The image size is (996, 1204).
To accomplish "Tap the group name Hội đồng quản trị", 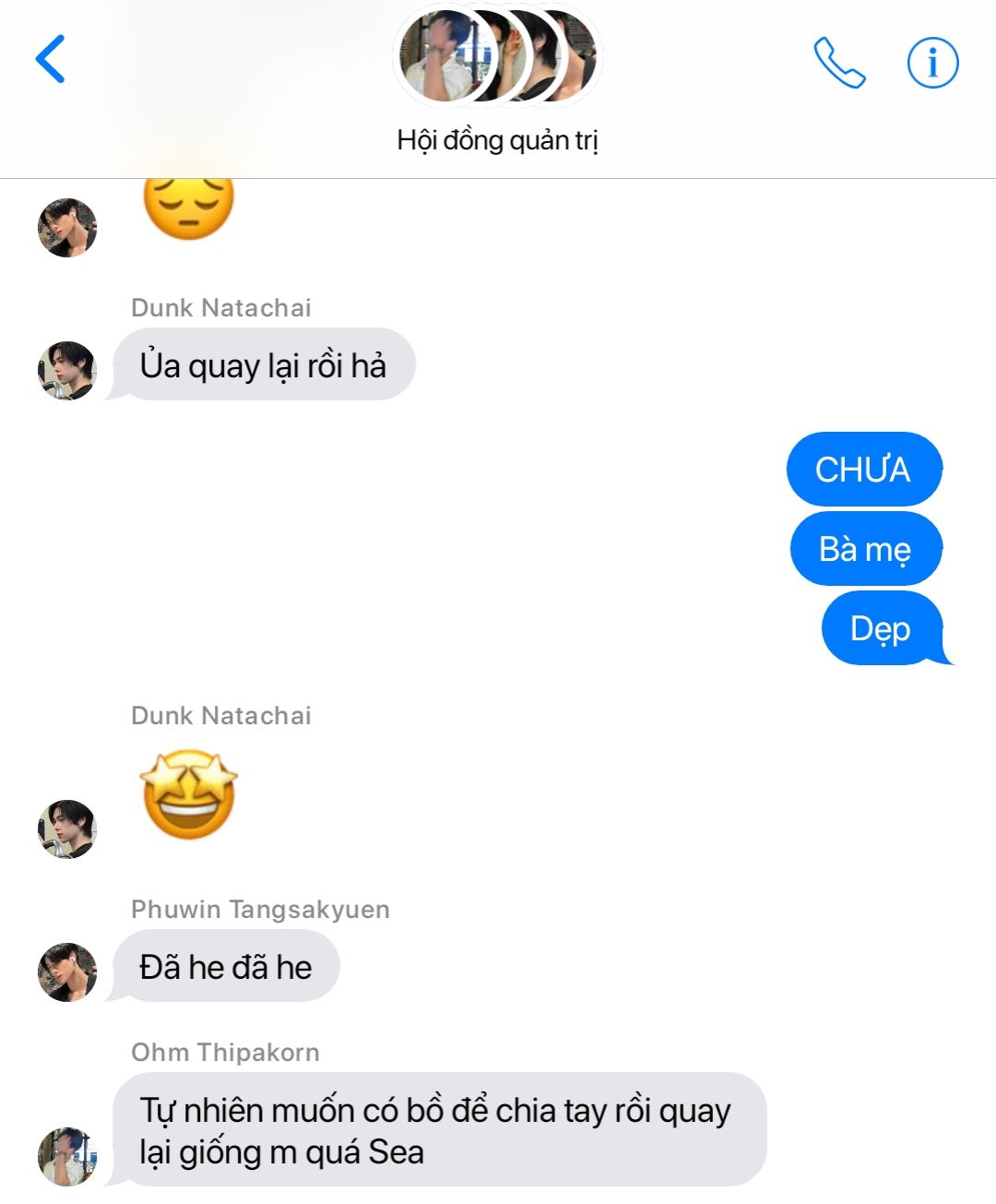I will [498, 140].
